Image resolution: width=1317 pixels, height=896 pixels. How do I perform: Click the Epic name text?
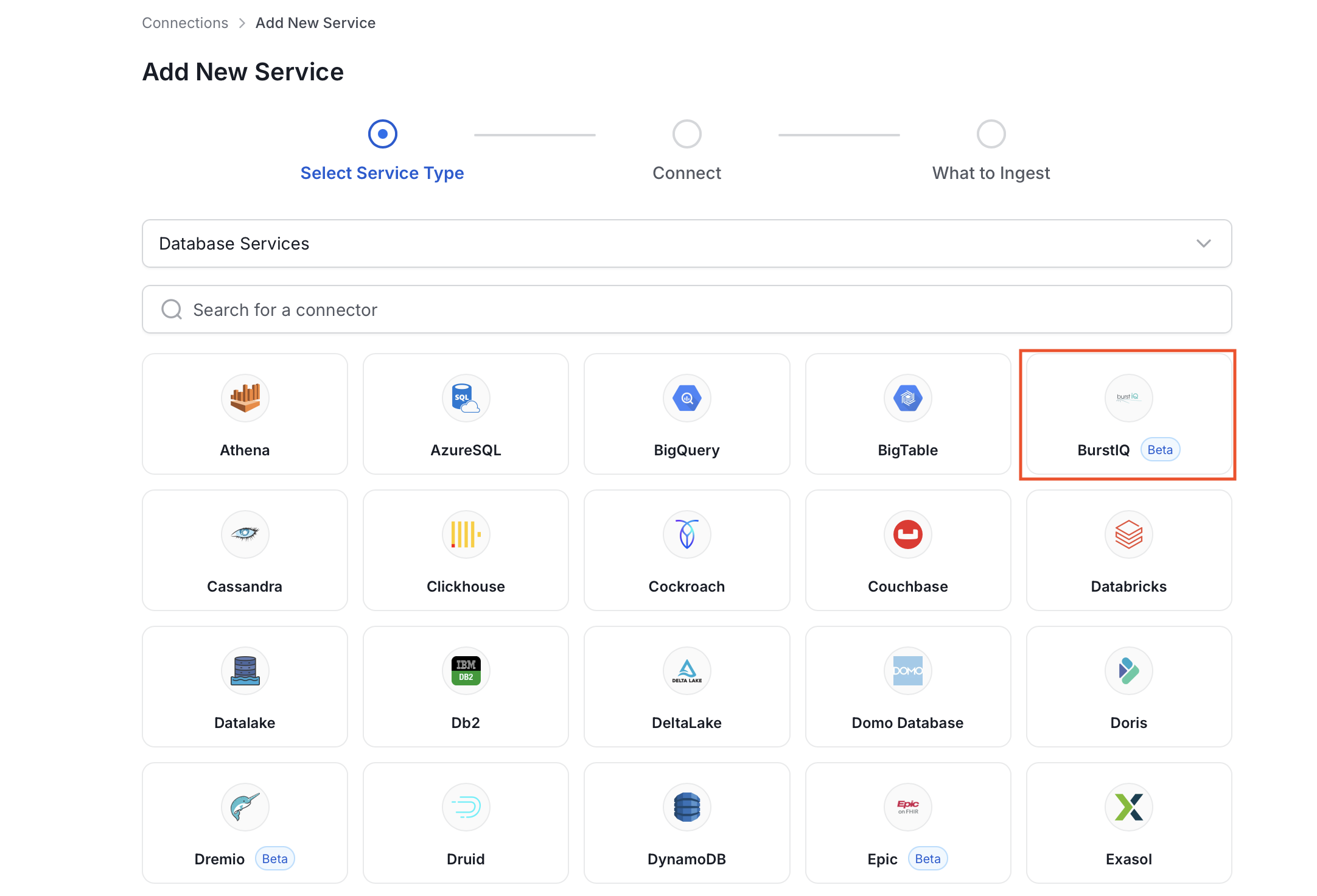tap(882, 859)
